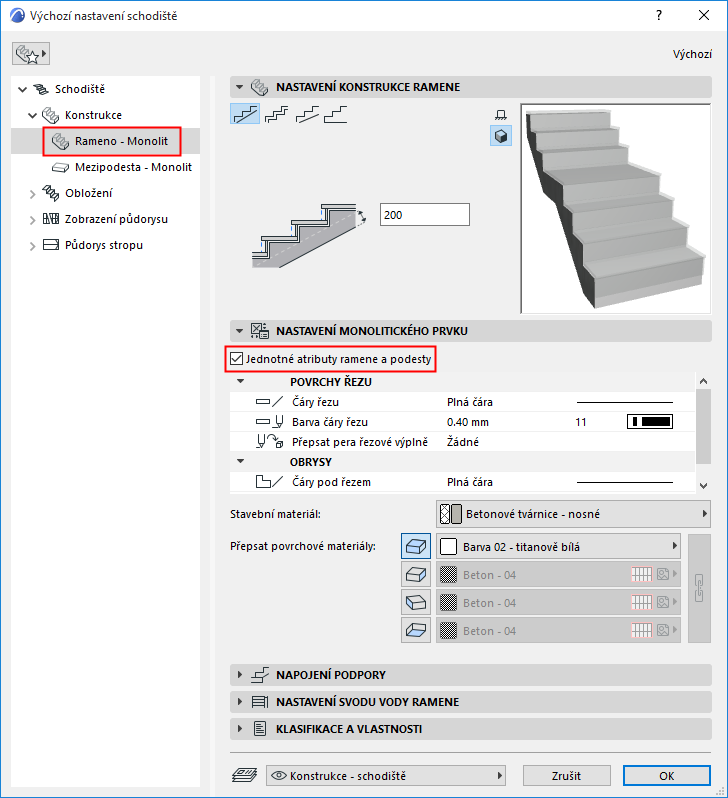The width and height of the screenshot is (728, 798).
Task: Click the Čáry řezu row icon
Action: click(x=269, y=402)
